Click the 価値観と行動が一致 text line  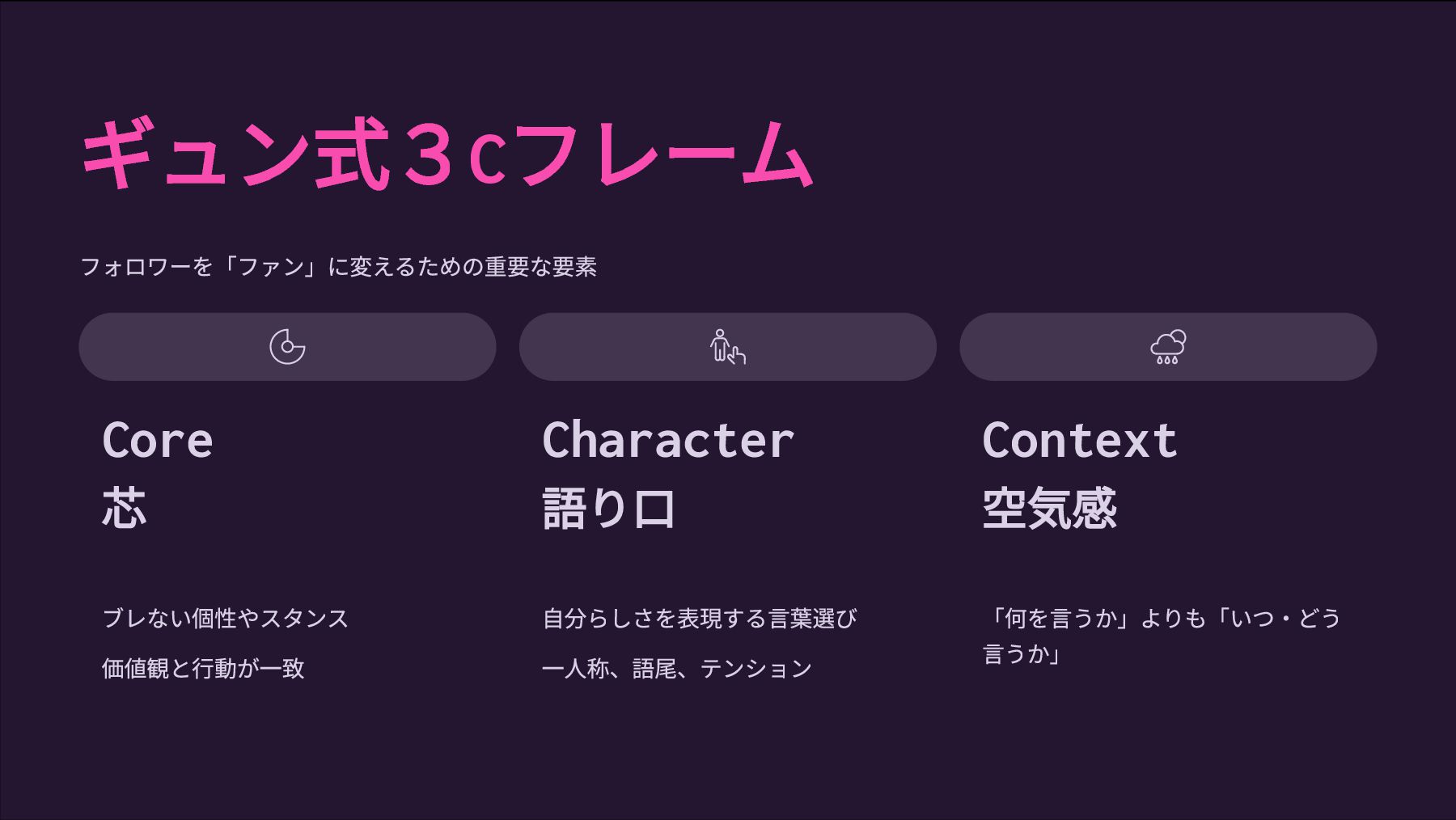pyautogui.click(x=203, y=669)
